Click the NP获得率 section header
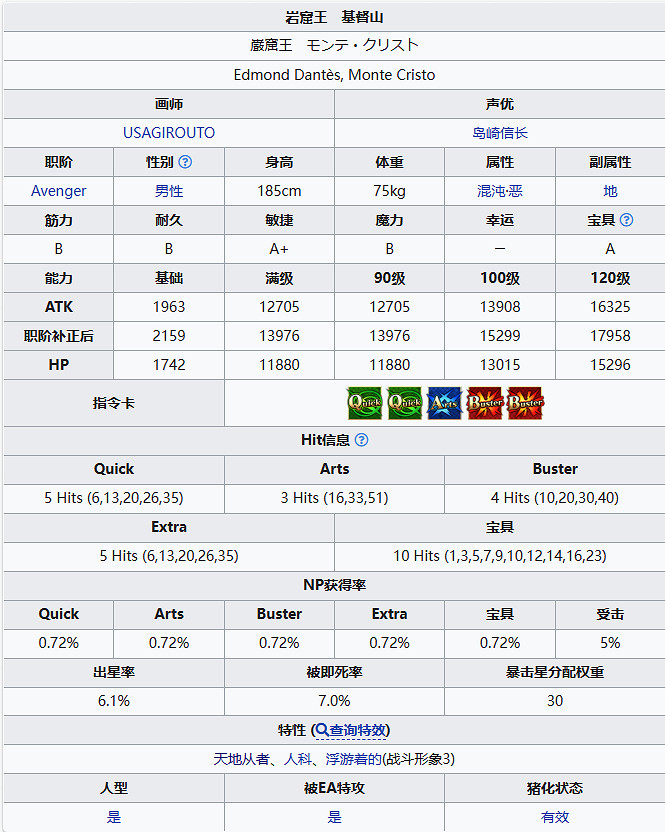Screen dimensions: 665x832 pyautogui.click(x=334, y=585)
